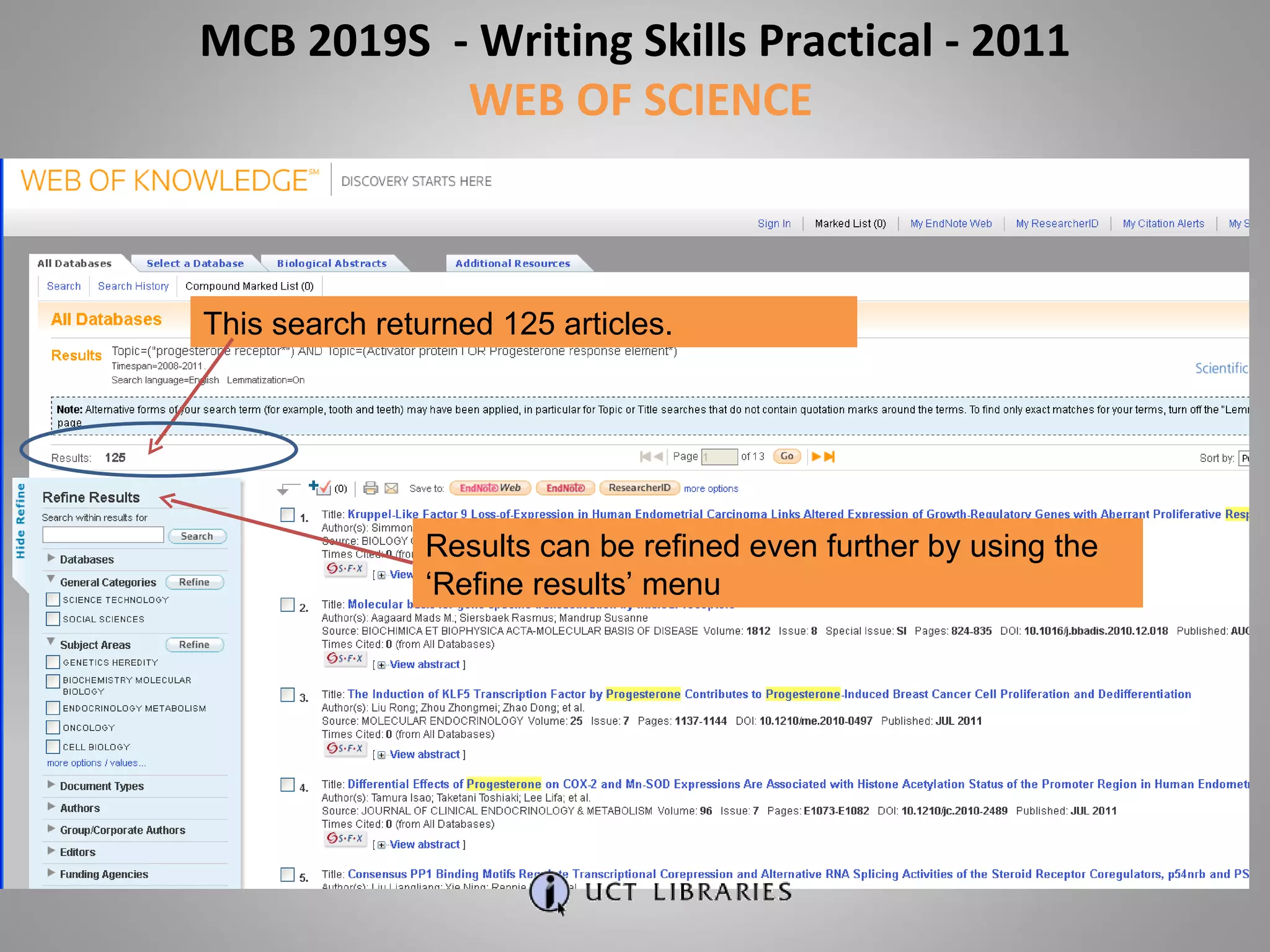Click the Save to more options link

[x=711, y=488]
